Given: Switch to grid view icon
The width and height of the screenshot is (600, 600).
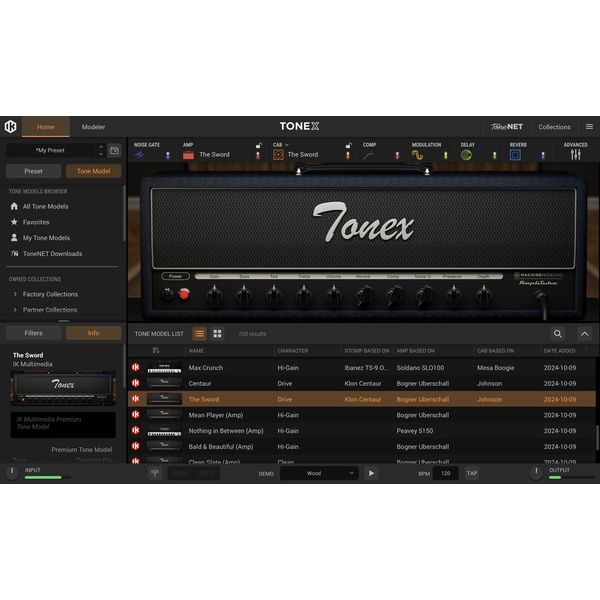Looking at the screenshot, I should click(x=217, y=334).
